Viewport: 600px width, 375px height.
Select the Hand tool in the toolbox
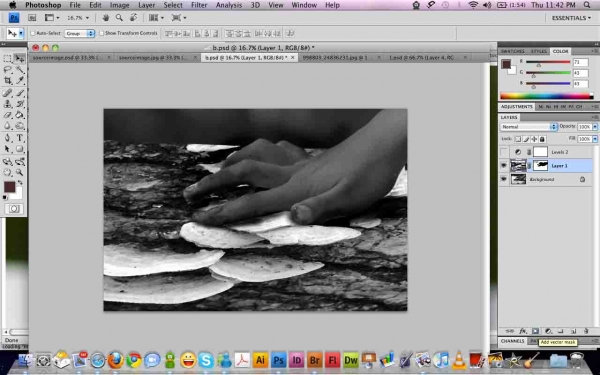click(7, 173)
